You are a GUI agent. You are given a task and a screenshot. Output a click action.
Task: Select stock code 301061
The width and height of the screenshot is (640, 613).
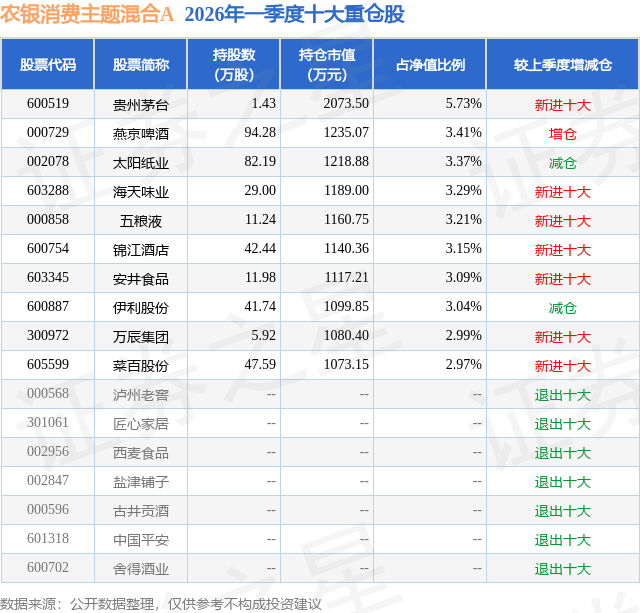pos(48,422)
